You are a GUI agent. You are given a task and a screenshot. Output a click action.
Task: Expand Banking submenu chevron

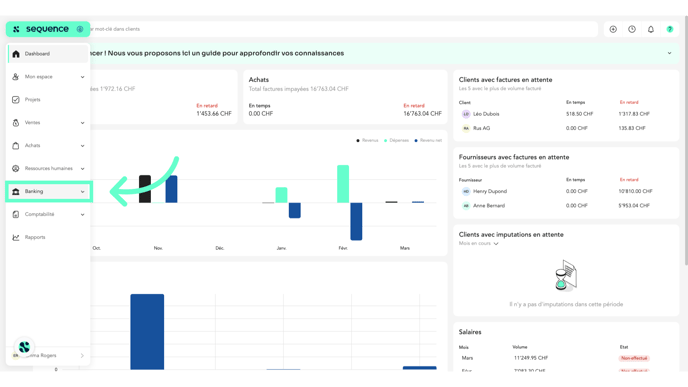pyautogui.click(x=82, y=192)
